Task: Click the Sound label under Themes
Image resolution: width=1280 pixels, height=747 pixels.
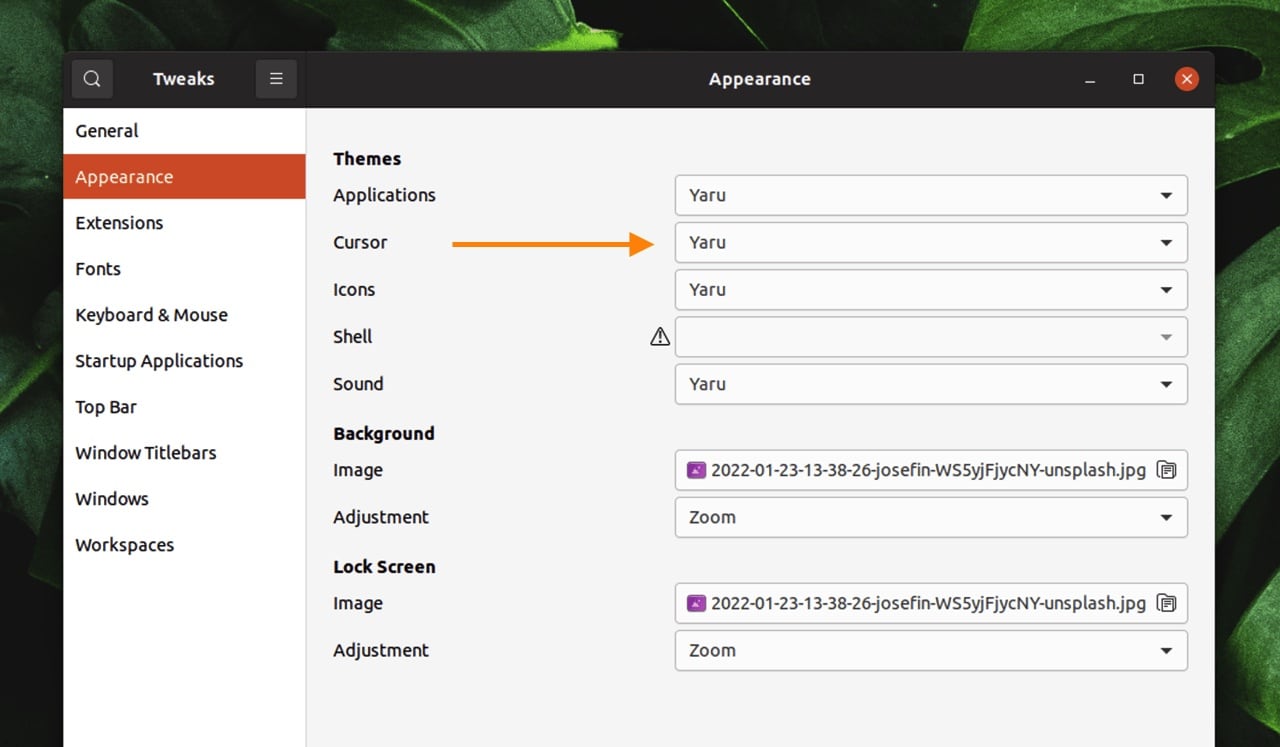Action: [x=358, y=384]
